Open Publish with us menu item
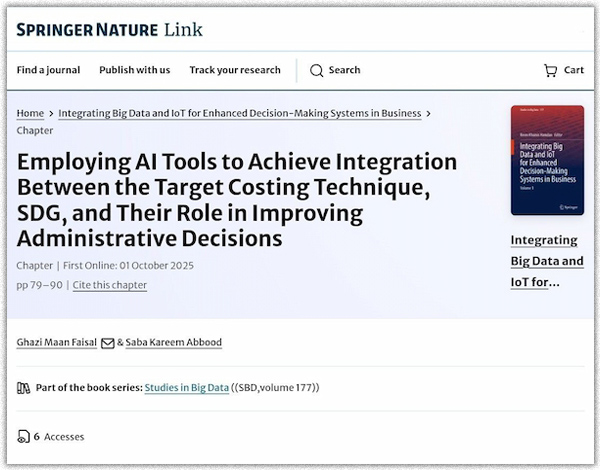This screenshot has height=470, width=600. coord(134,70)
